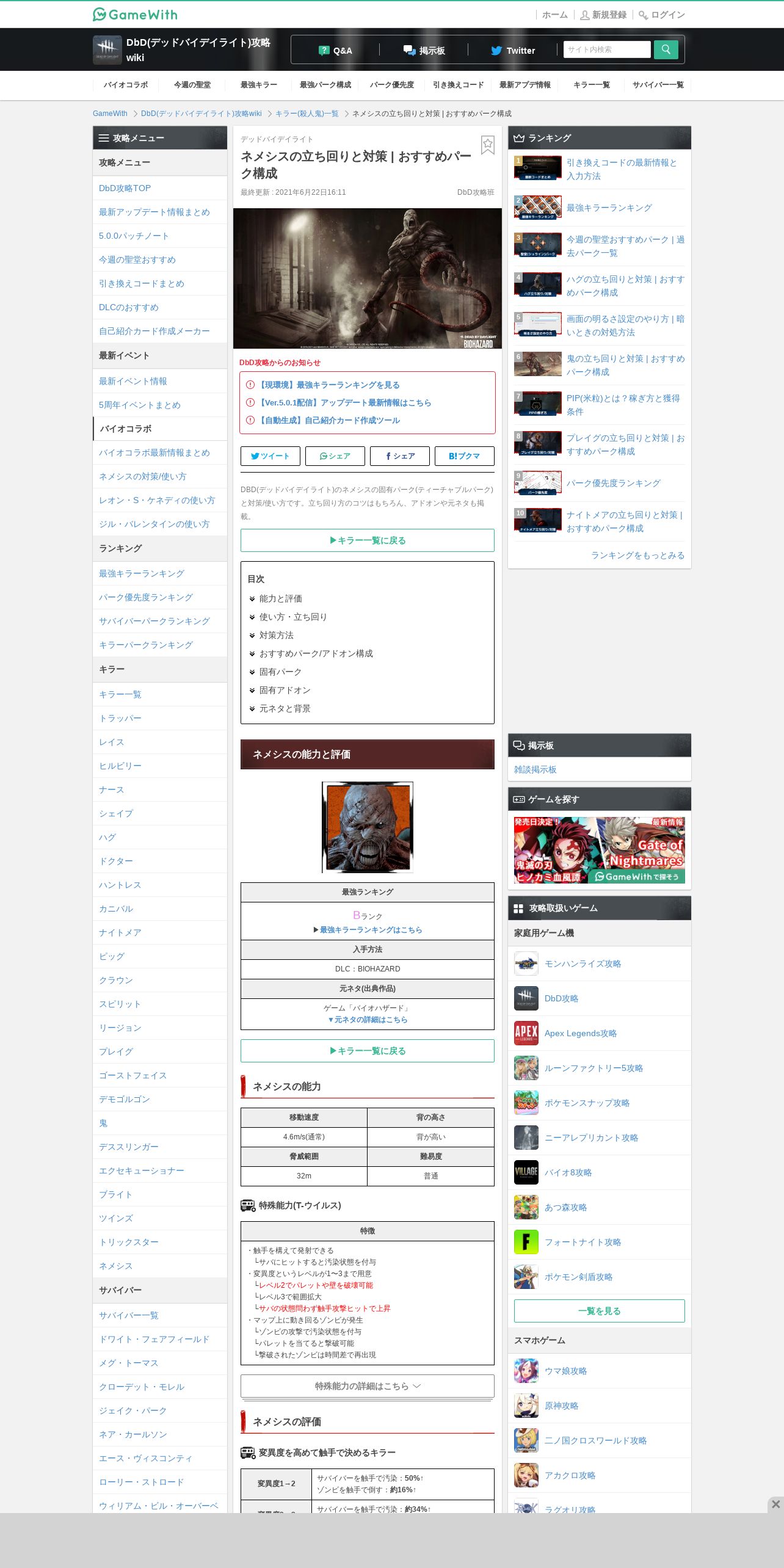Open バイオコラボ nav menu item
The height and width of the screenshot is (1568, 784).
pyautogui.click(x=126, y=85)
